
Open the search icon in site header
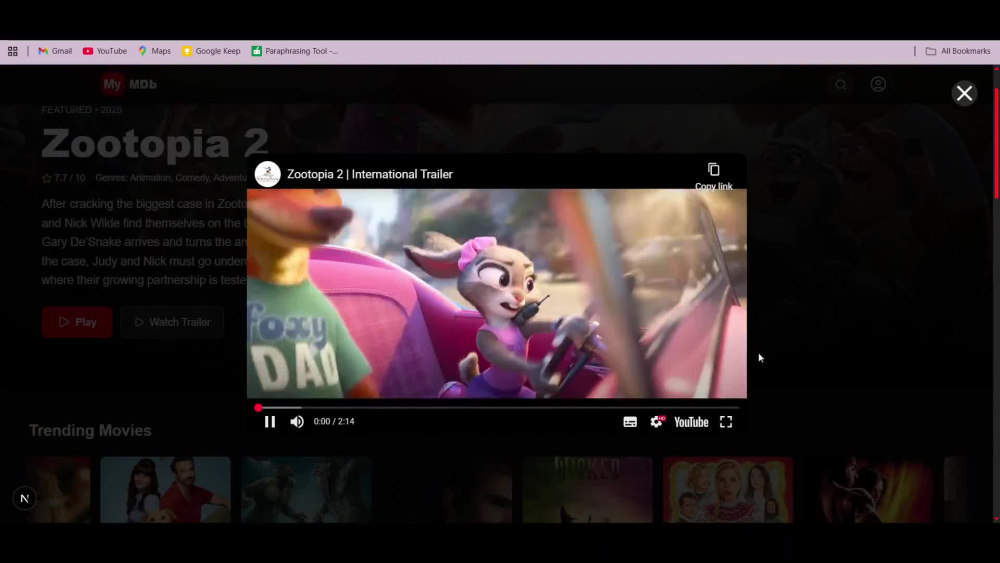841,84
